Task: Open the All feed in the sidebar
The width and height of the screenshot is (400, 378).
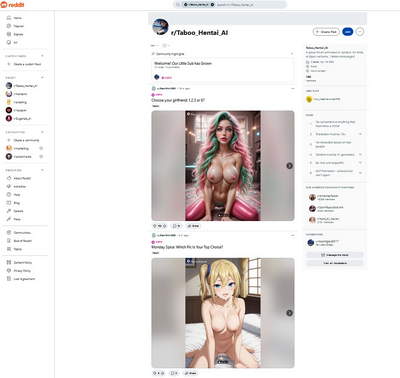Action: pos(12,42)
